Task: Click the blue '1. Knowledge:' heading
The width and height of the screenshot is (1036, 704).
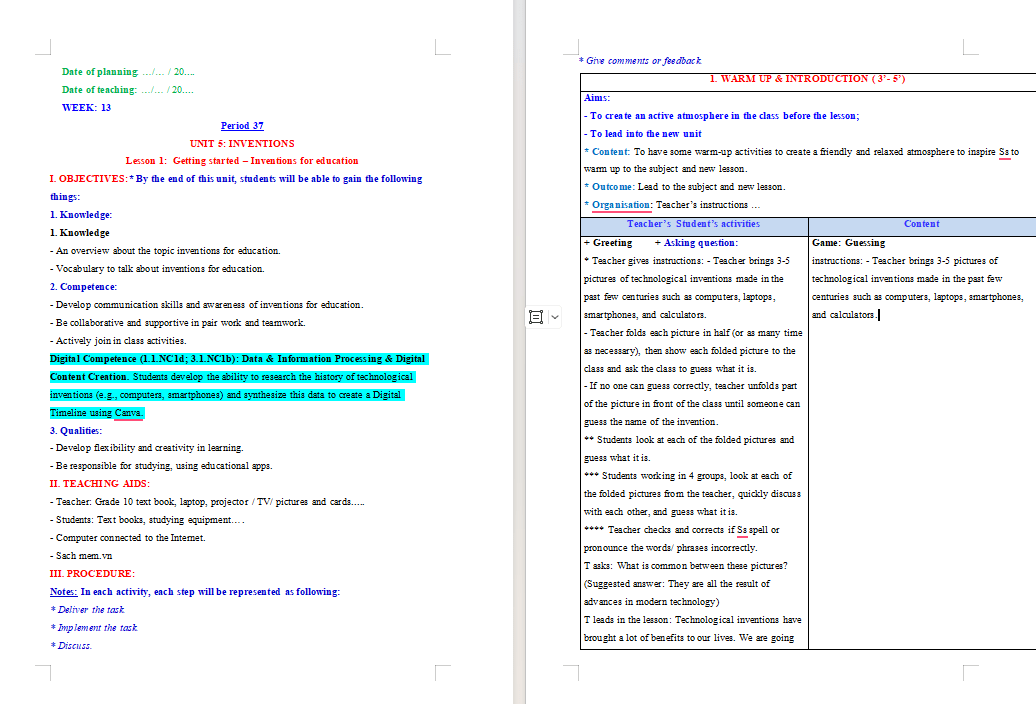Action: (x=81, y=215)
